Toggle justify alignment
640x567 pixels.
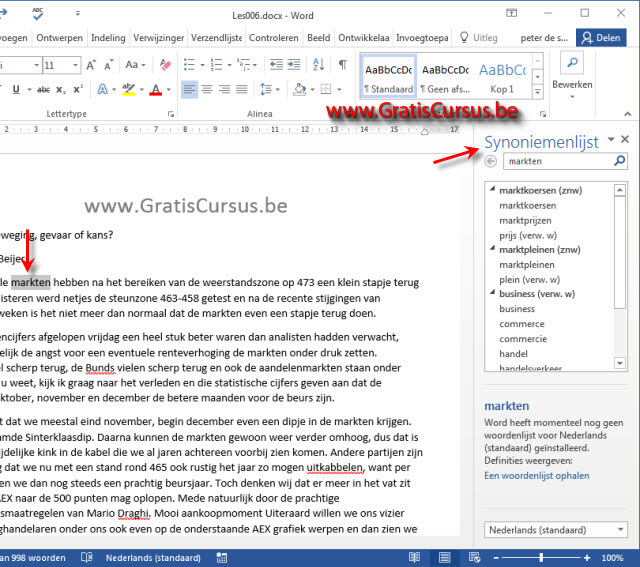tap(242, 89)
